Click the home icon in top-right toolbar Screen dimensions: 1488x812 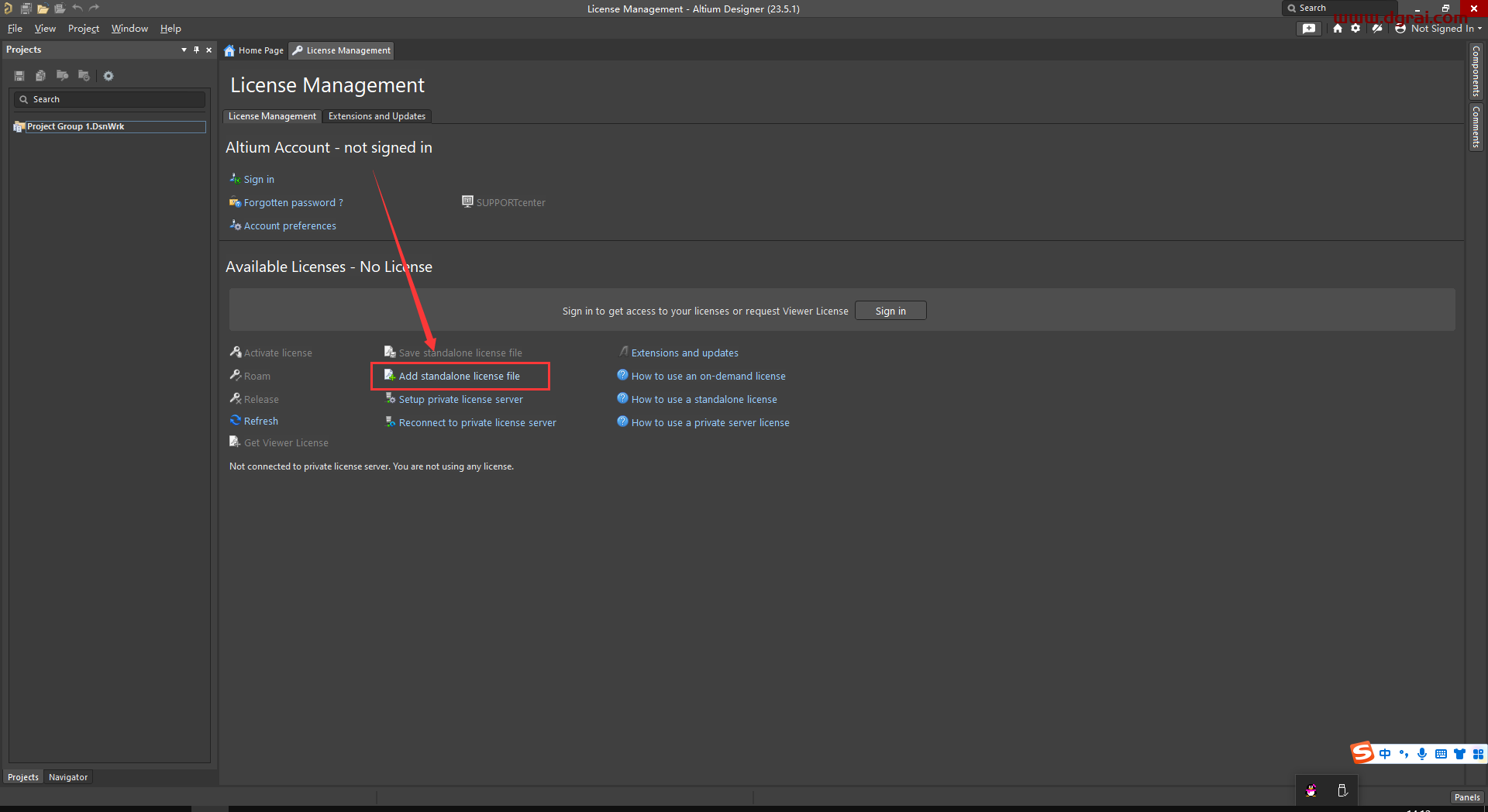(x=1338, y=29)
